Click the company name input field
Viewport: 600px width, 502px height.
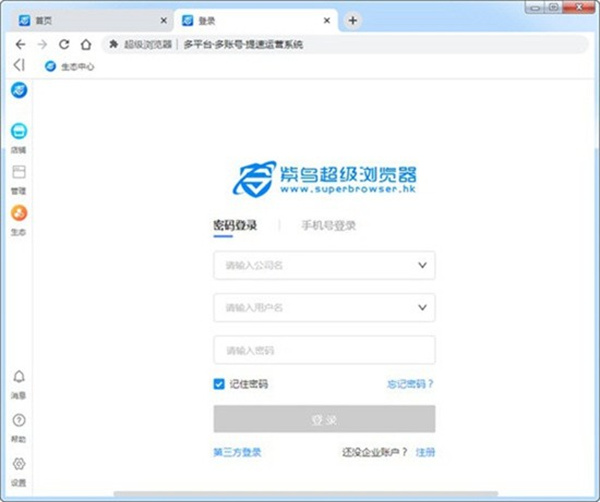(324, 265)
